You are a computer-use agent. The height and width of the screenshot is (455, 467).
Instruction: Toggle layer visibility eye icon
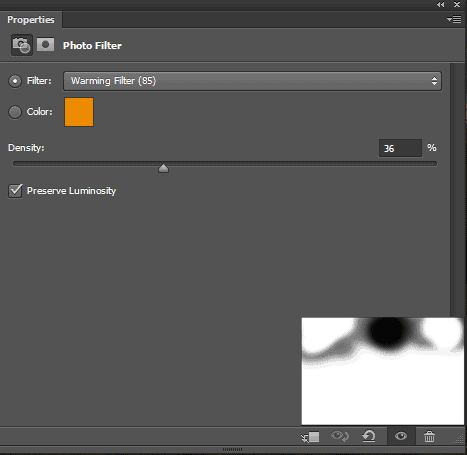pyautogui.click(x=401, y=436)
